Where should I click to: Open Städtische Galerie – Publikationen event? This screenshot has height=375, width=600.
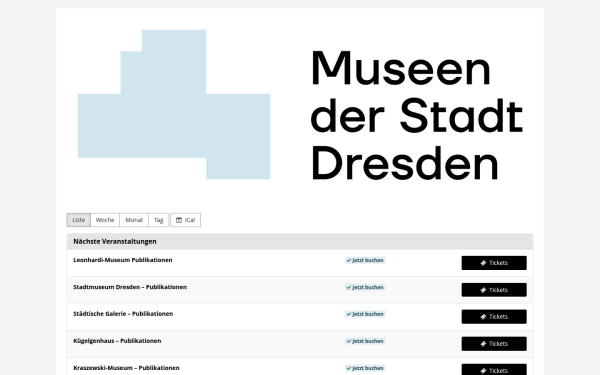click(x=123, y=314)
